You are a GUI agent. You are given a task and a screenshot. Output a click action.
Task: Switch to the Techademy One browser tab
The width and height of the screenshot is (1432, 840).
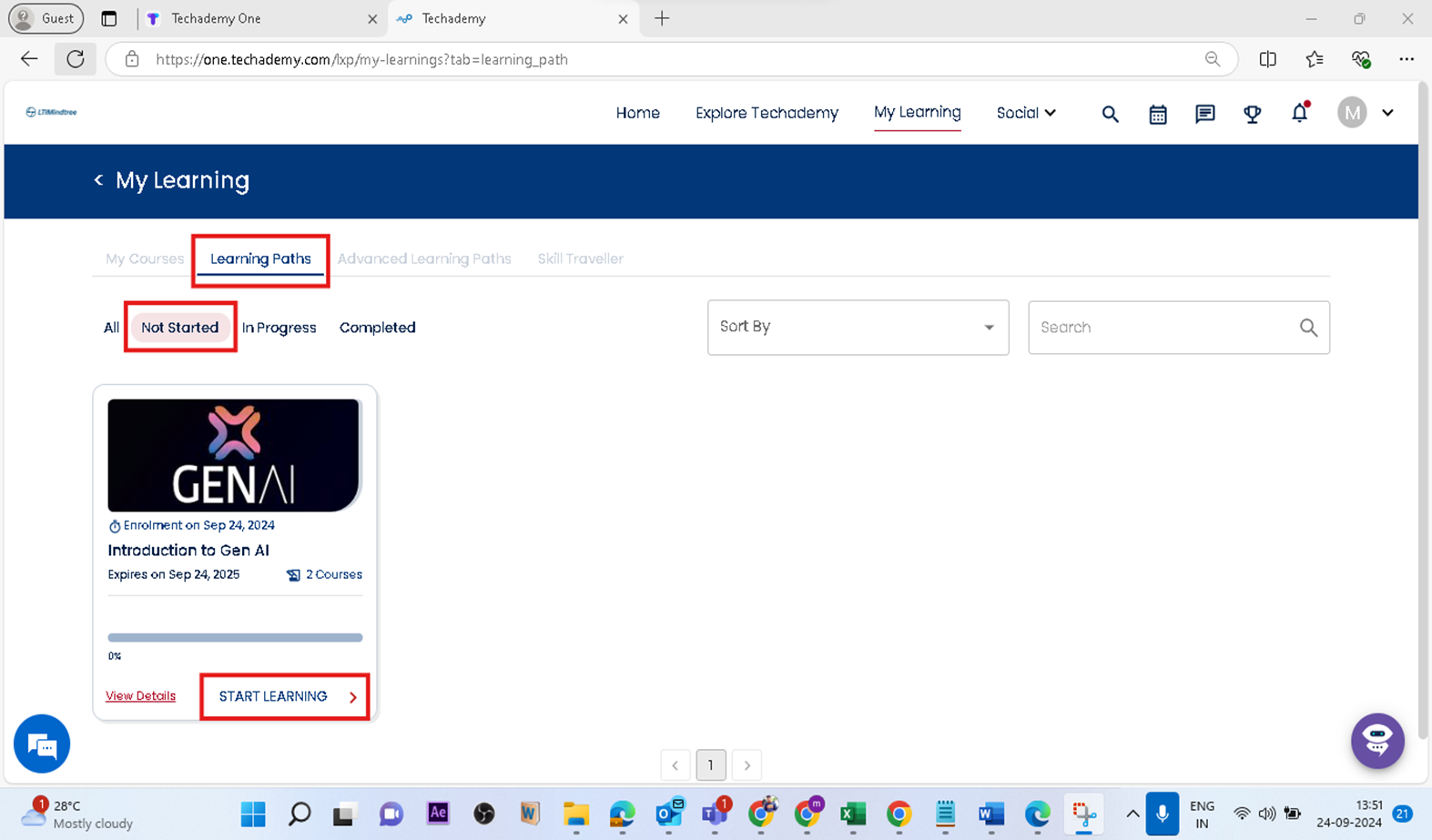pos(262,19)
